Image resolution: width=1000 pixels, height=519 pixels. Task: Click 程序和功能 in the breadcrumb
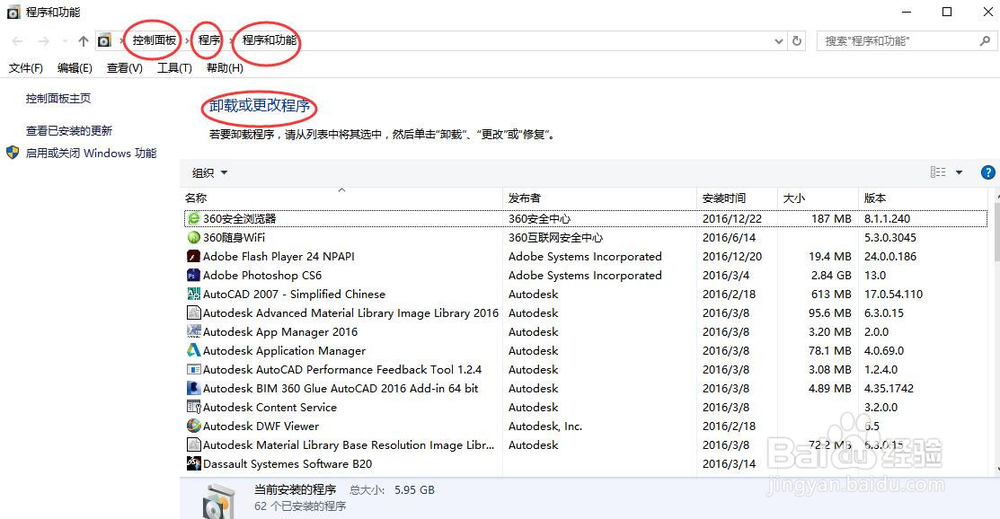point(269,40)
